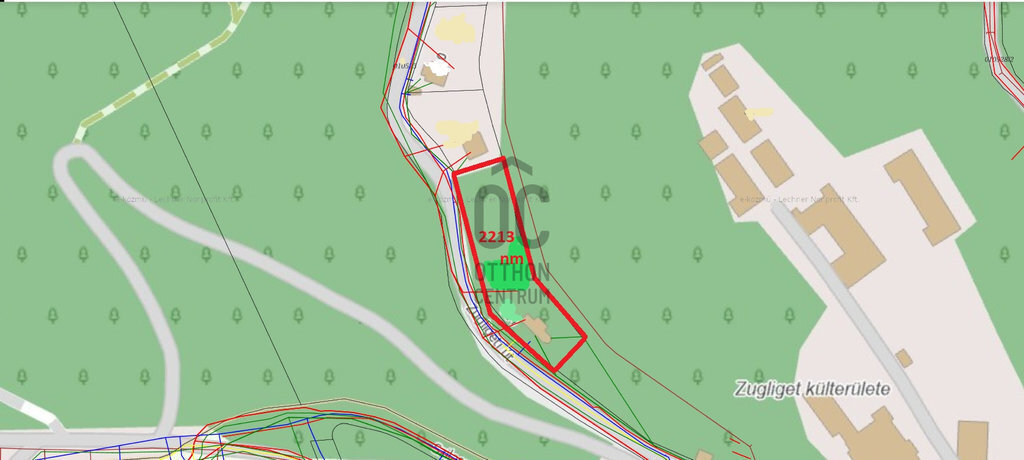The width and height of the screenshot is (1024, 460).
Task: Click the red "nm" unit label
Action: coord(513,259)
